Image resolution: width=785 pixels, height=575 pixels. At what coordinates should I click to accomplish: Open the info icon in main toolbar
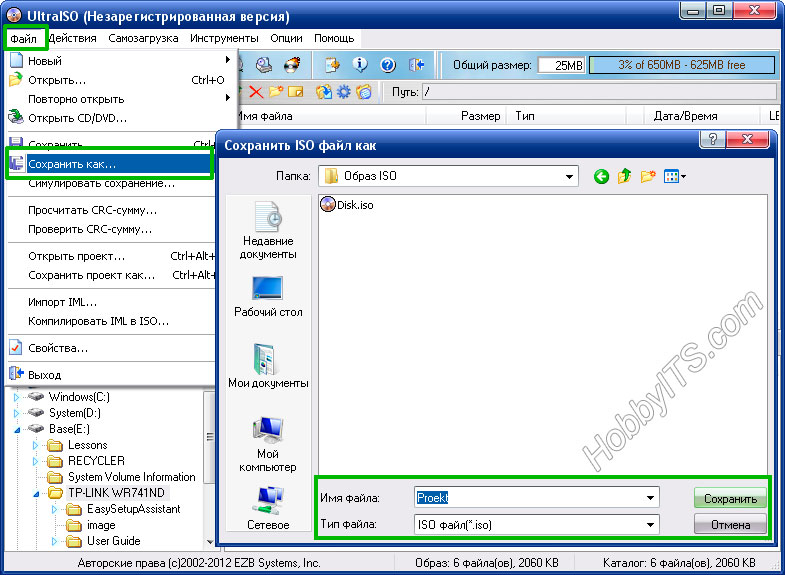point(359,65)
